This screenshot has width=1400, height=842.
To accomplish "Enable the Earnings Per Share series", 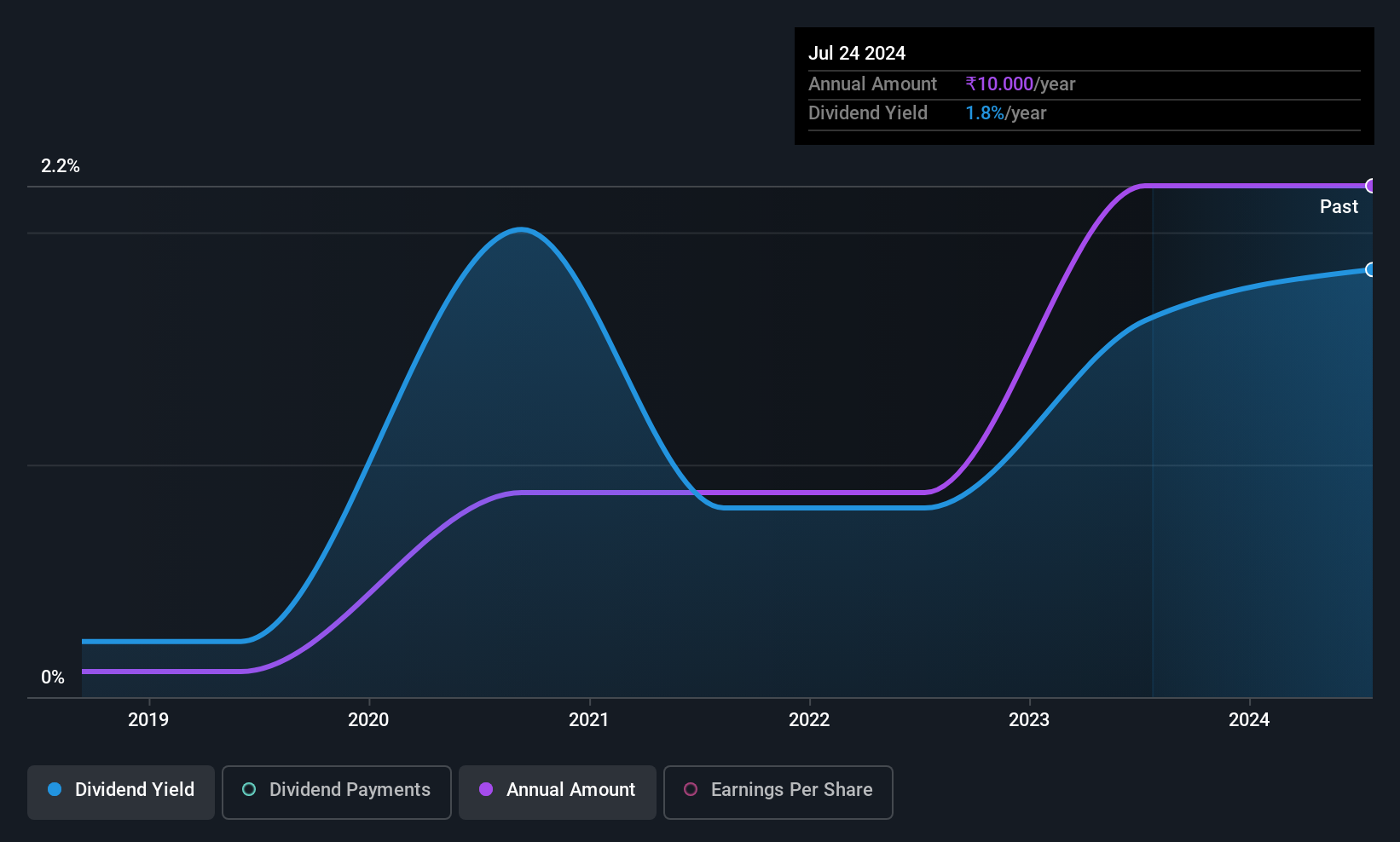I will click(x=778, y=793).
